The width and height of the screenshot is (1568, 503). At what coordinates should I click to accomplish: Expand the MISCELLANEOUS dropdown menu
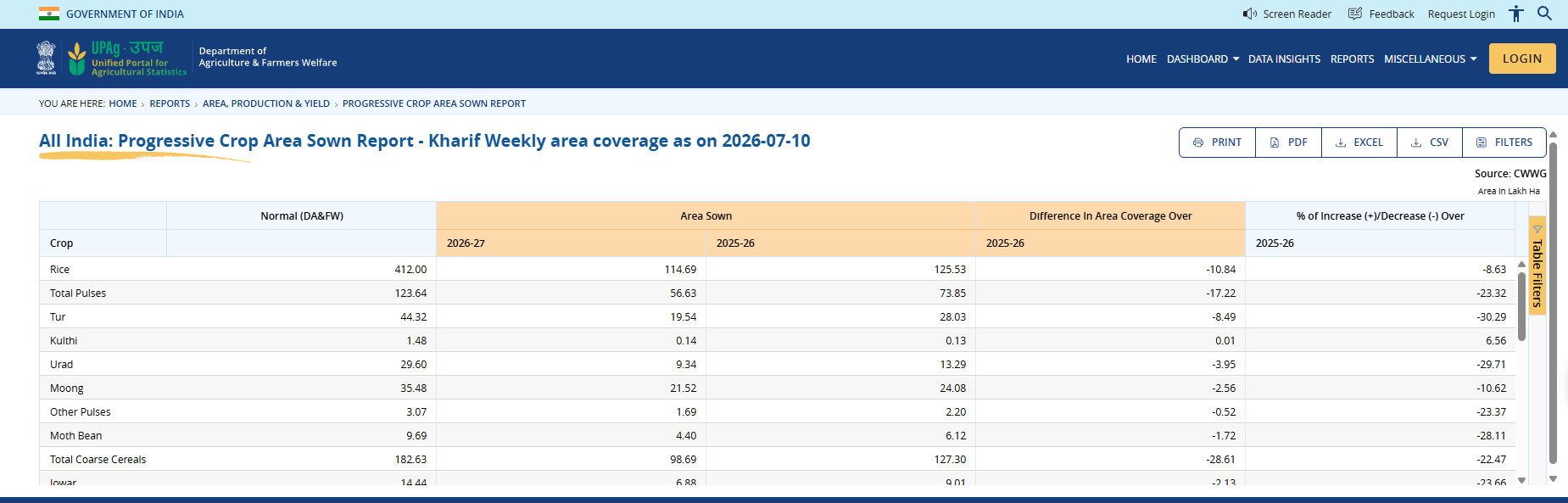pyautogui.click(x=1431, y=59)
